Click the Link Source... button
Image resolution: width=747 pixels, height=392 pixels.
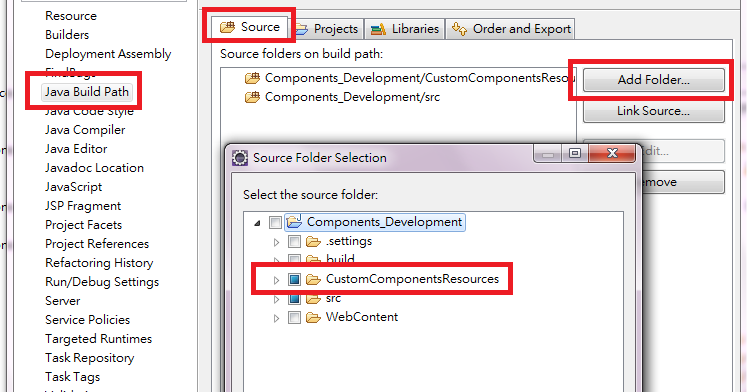pyautogui.click(x=654, y=111)
